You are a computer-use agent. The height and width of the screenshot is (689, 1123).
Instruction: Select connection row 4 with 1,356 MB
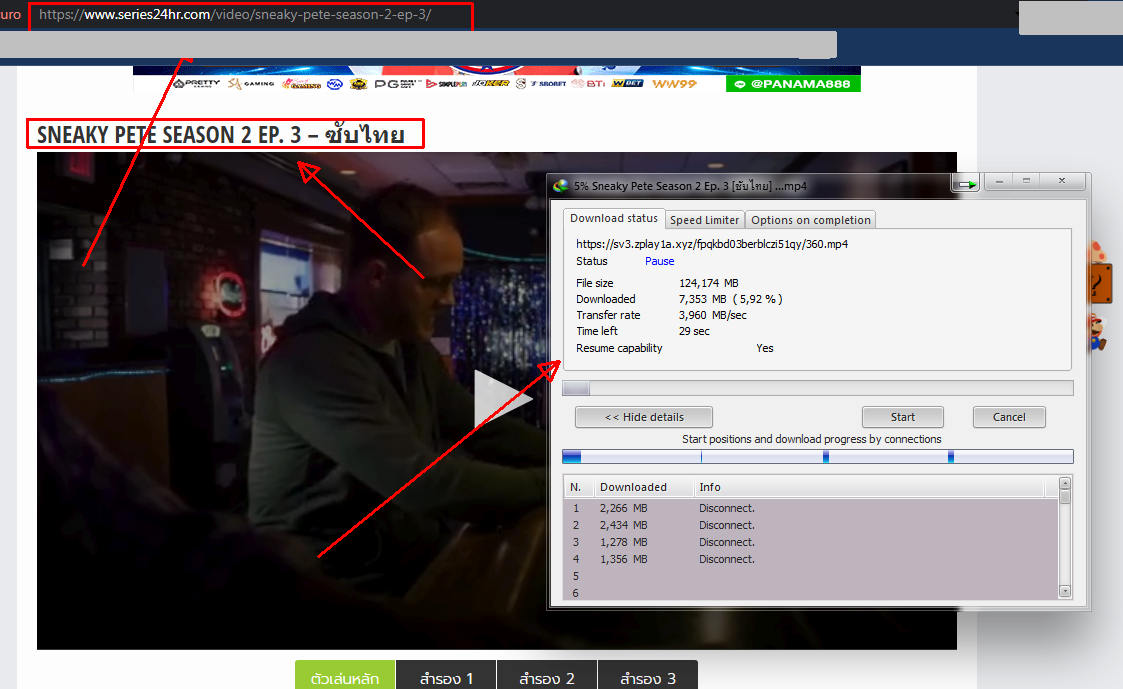pyautogui.click(x=811, y=559)
